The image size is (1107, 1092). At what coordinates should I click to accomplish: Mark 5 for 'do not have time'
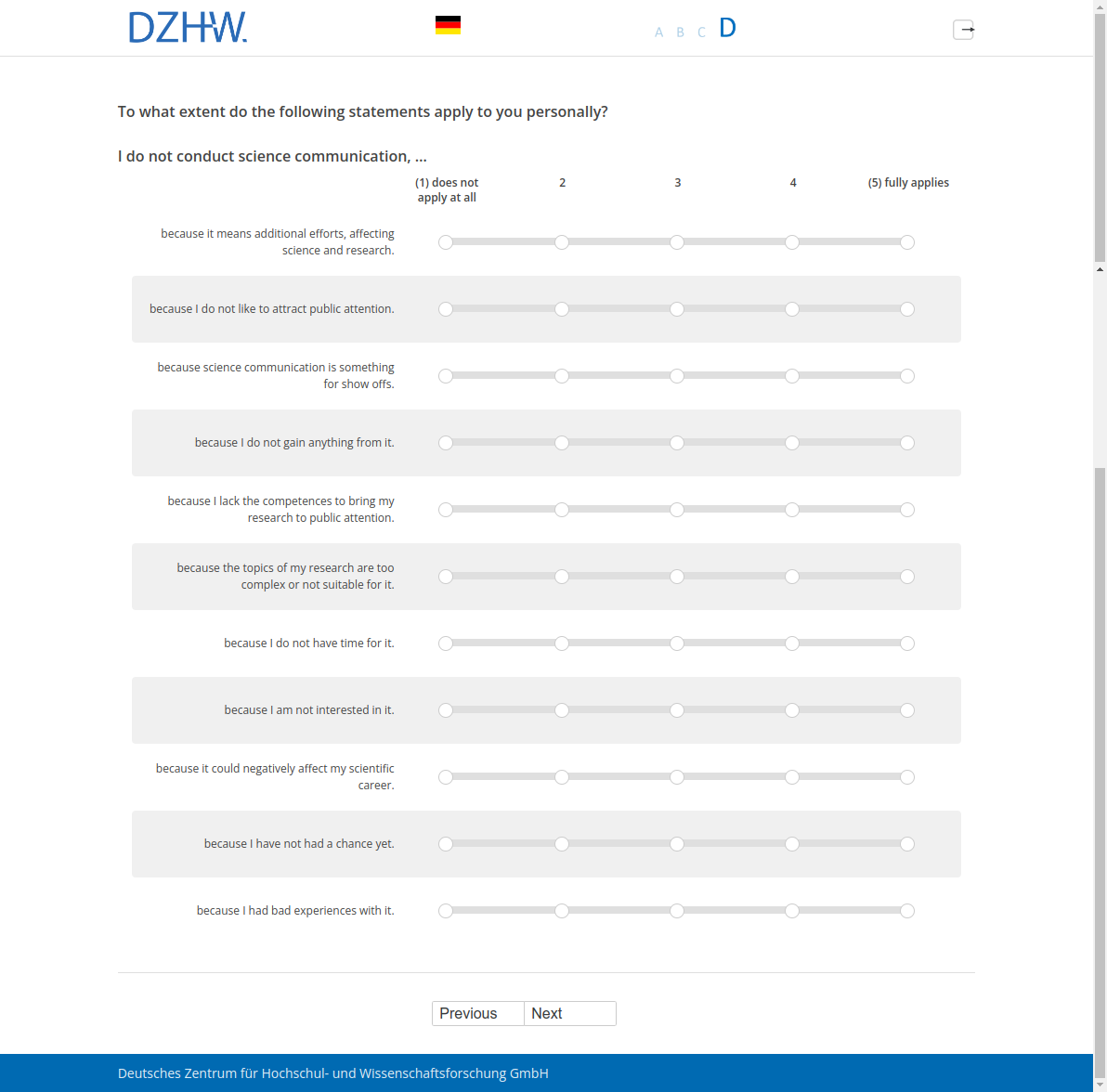907,643
